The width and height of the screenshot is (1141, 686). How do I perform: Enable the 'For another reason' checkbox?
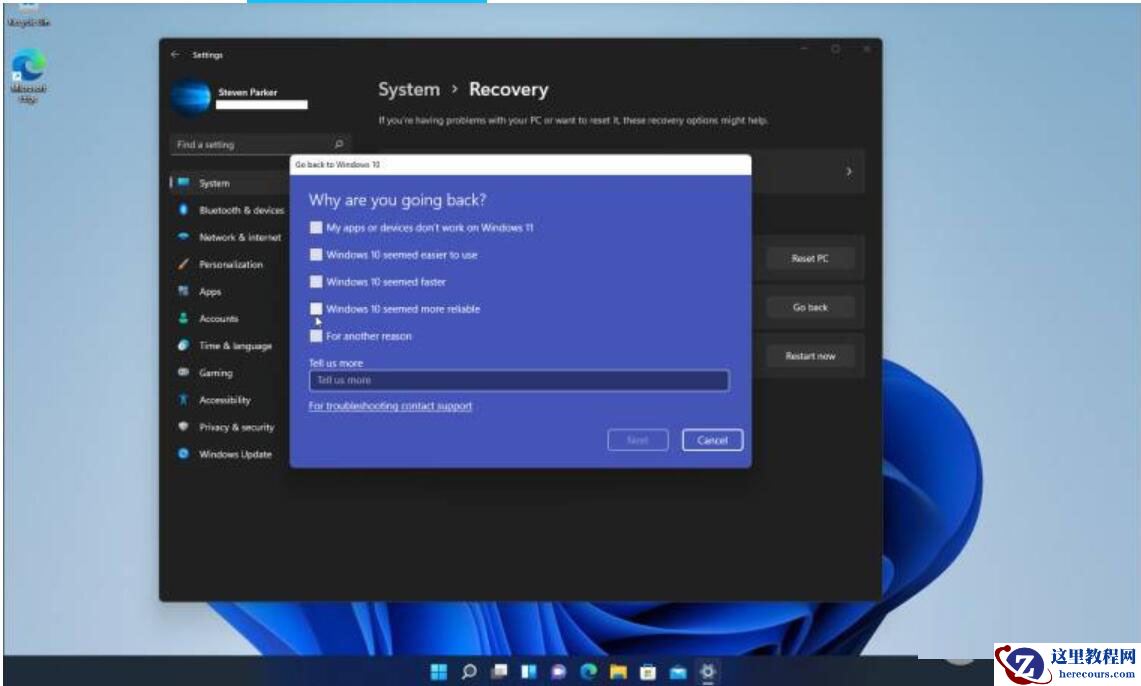(317, 336)
